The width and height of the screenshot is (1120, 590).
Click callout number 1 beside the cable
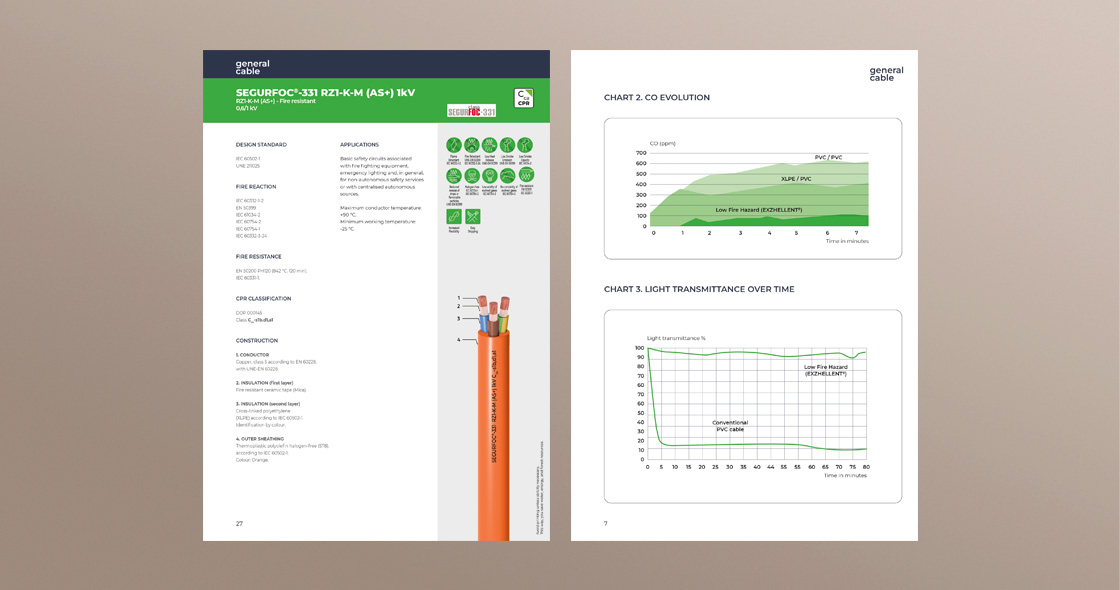[459, 298]
